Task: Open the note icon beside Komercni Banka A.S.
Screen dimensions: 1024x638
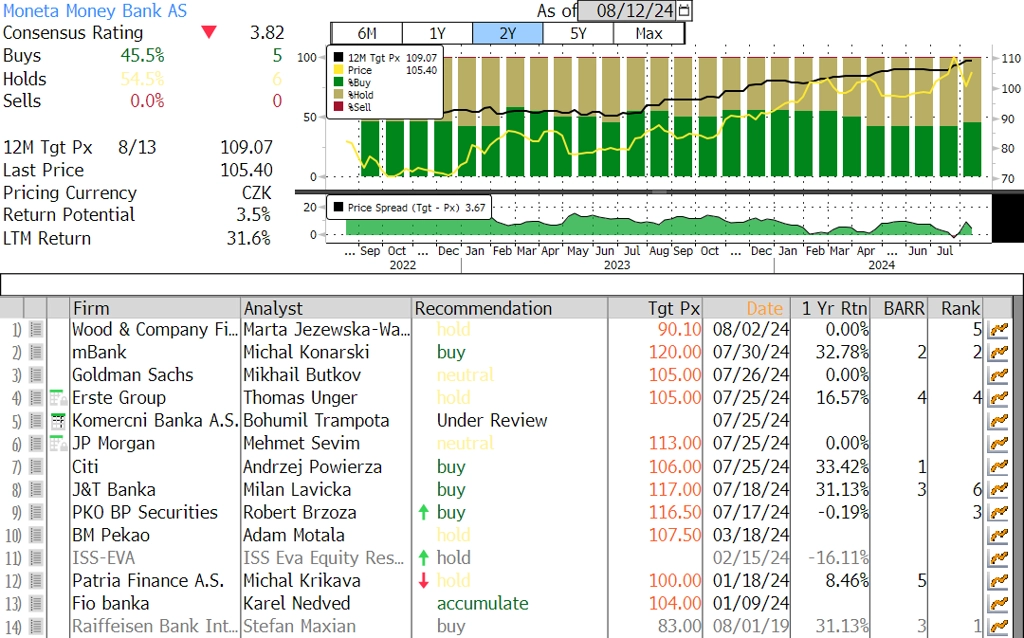Action: 58,421
